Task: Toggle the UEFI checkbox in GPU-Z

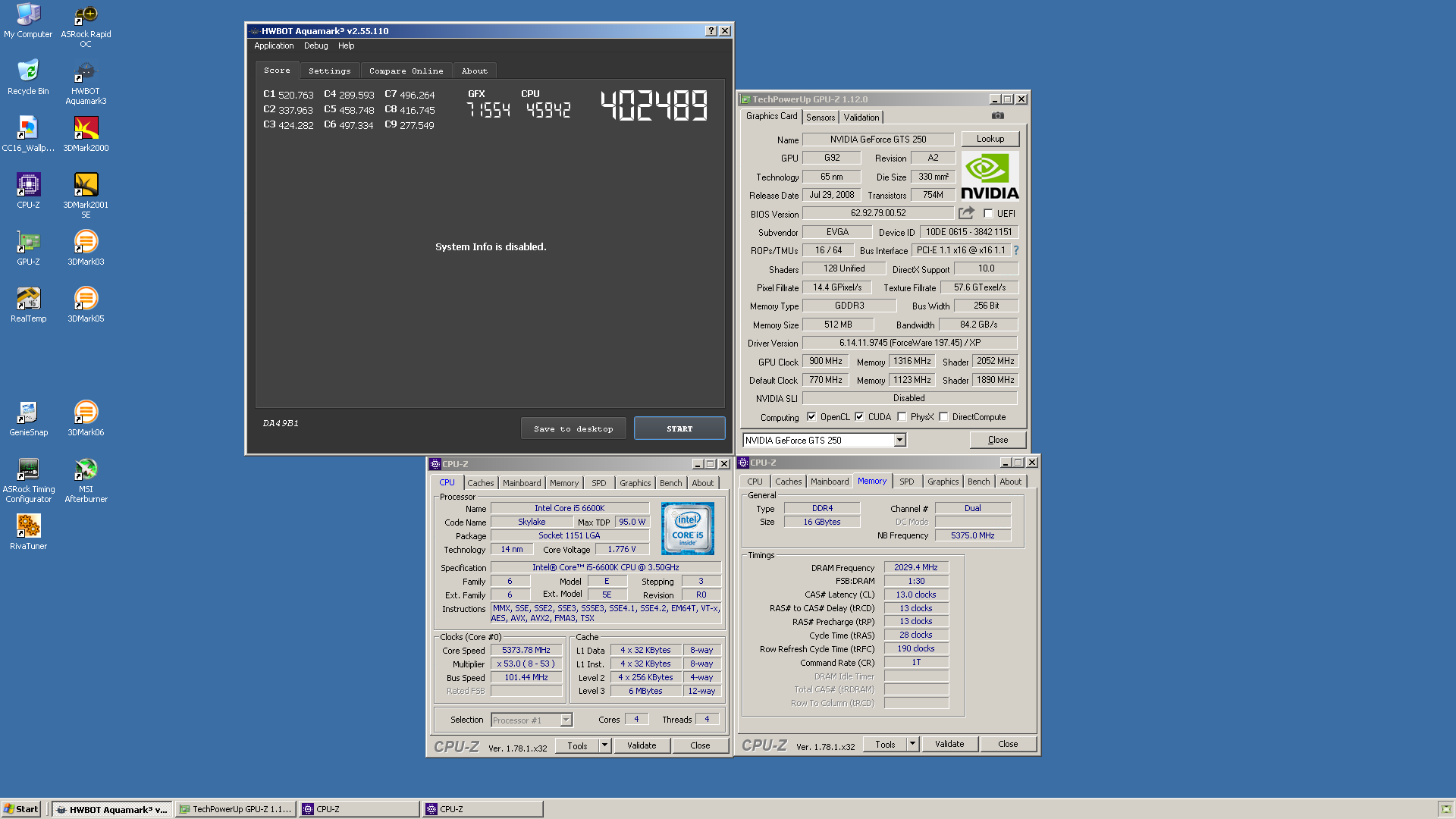Action: (988, 213)
